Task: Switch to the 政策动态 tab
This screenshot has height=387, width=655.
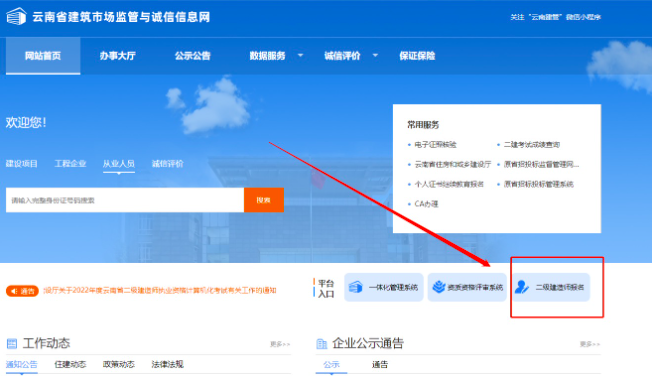Action: pyautogui.click(x=119, y=364)
